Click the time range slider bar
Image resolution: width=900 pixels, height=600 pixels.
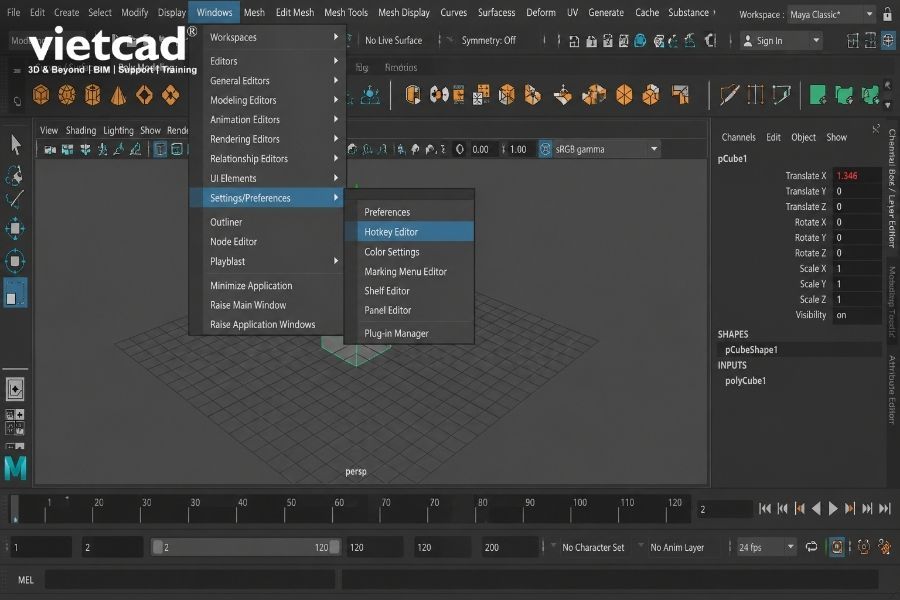coord(246,547)
